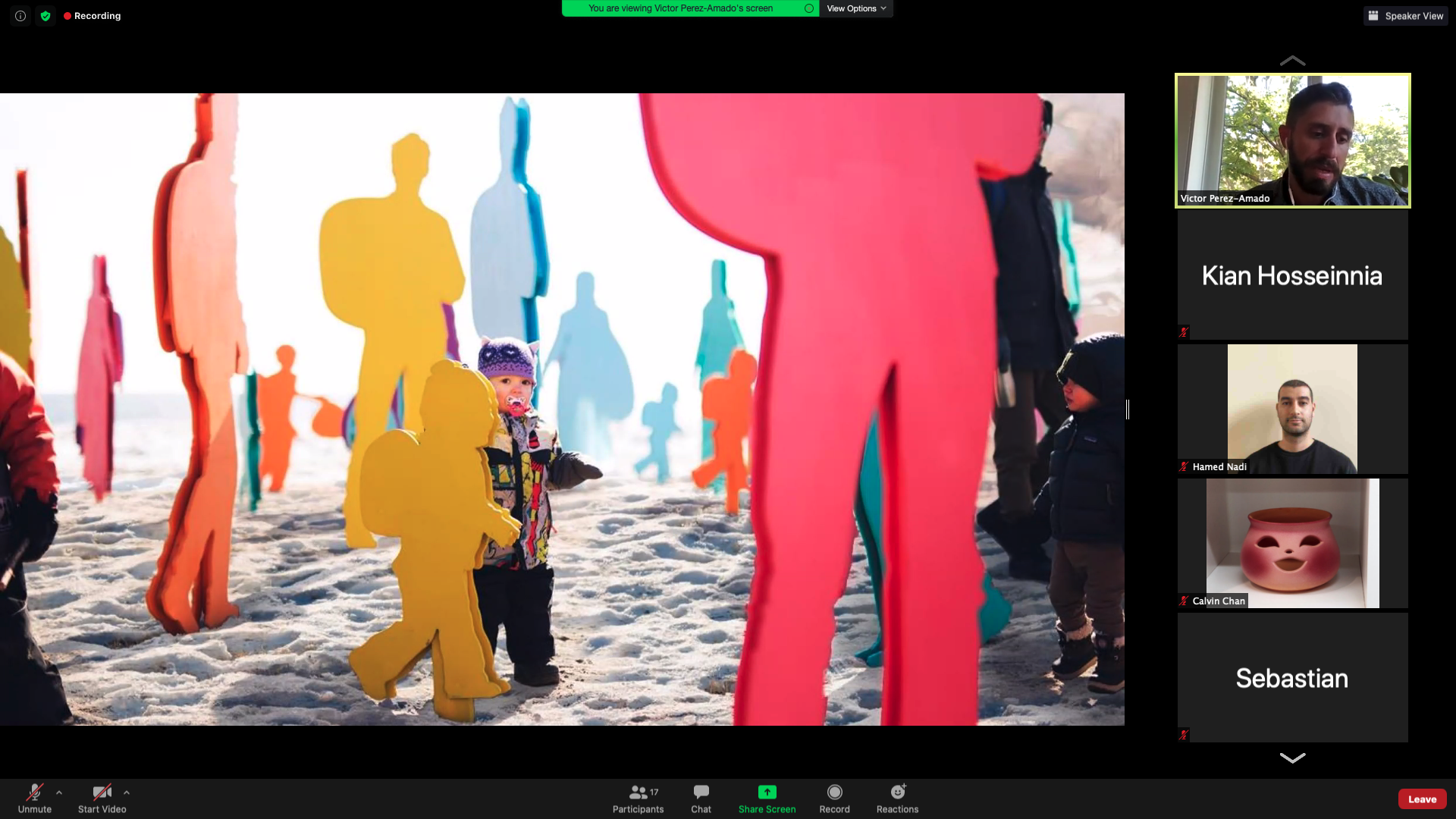Select Kian Hosseinnia's participant tile

(1292, 275)
